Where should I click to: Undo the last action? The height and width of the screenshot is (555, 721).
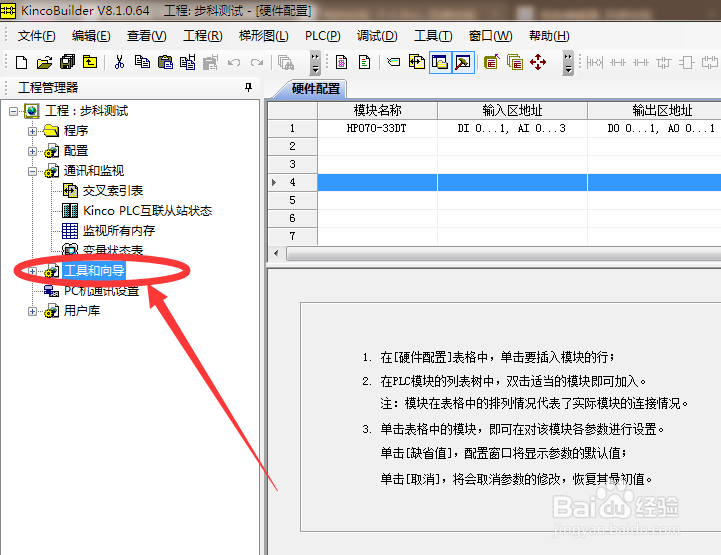point(234,62)
